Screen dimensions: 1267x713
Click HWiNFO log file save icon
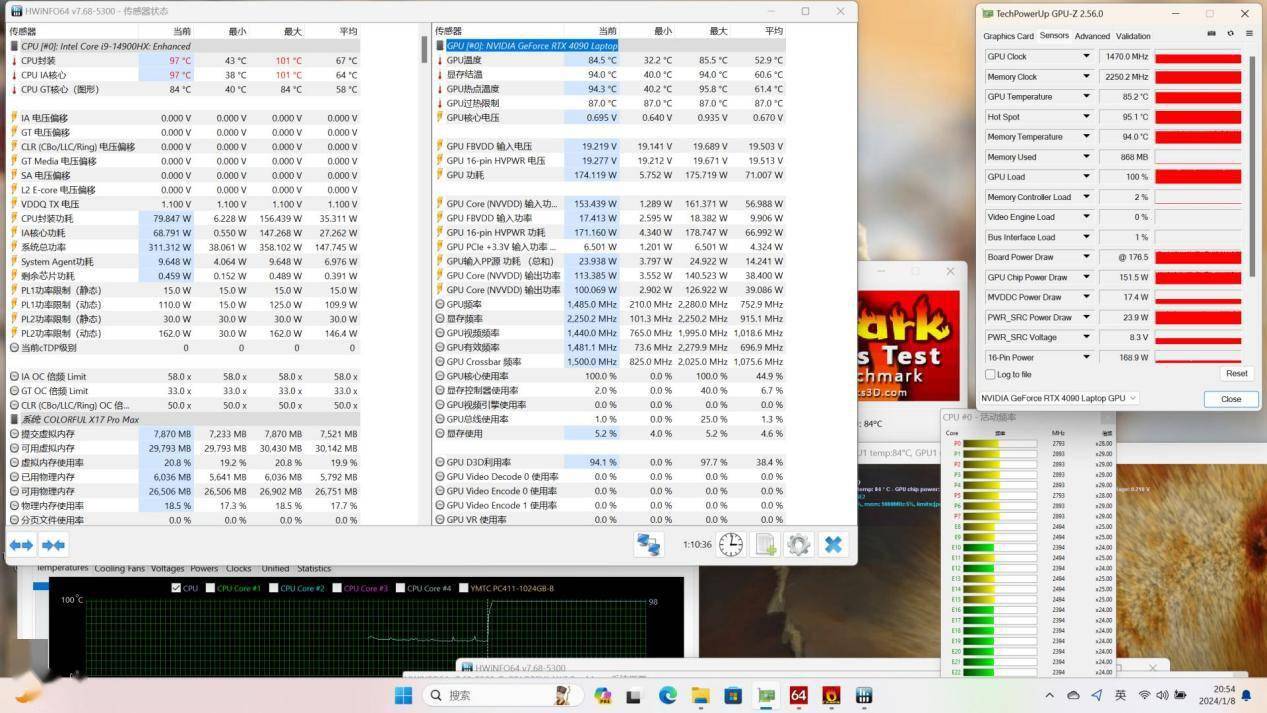pyautogui.click(x=765, y=544)
